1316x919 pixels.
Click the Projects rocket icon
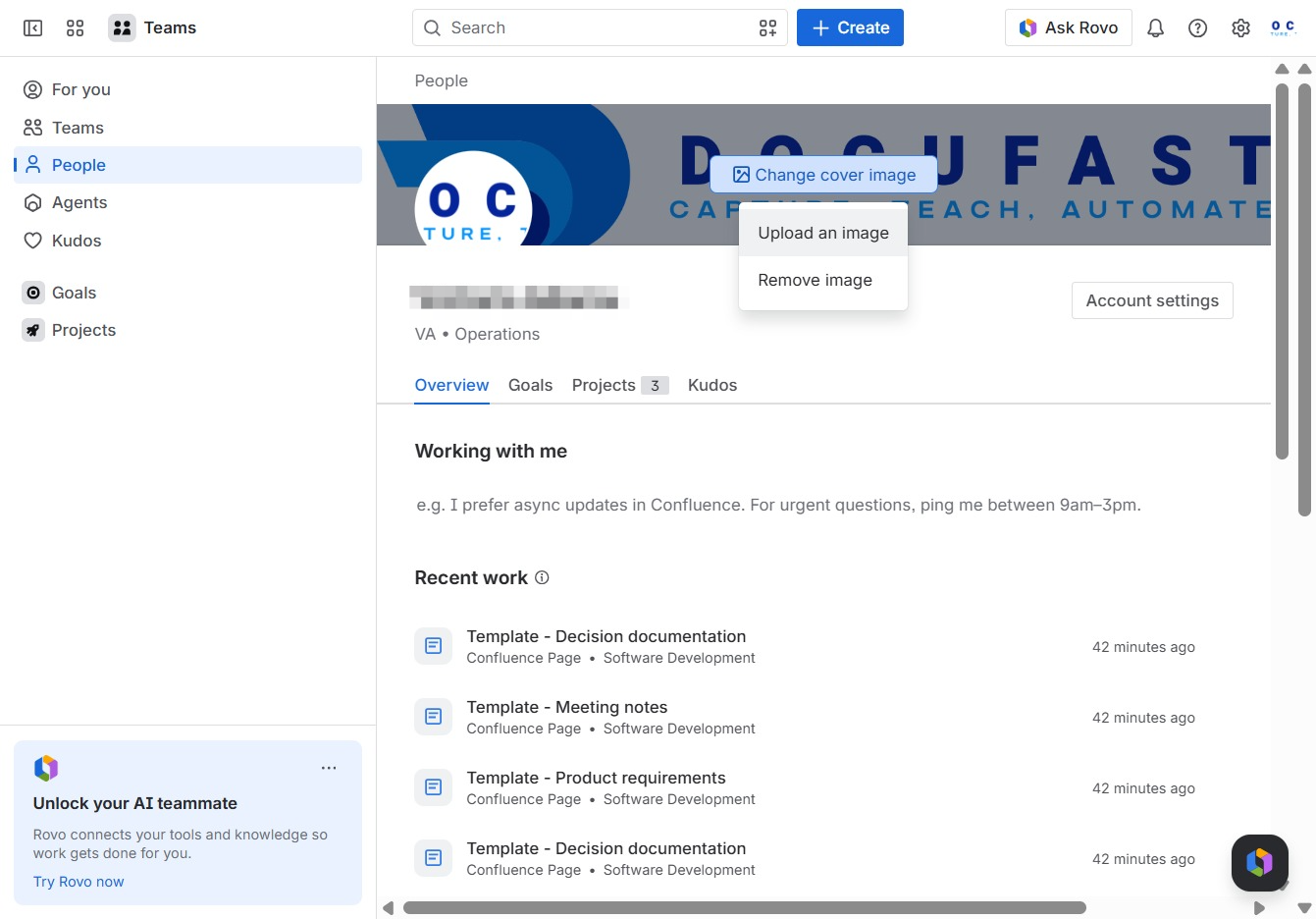(x=33, y=330)
